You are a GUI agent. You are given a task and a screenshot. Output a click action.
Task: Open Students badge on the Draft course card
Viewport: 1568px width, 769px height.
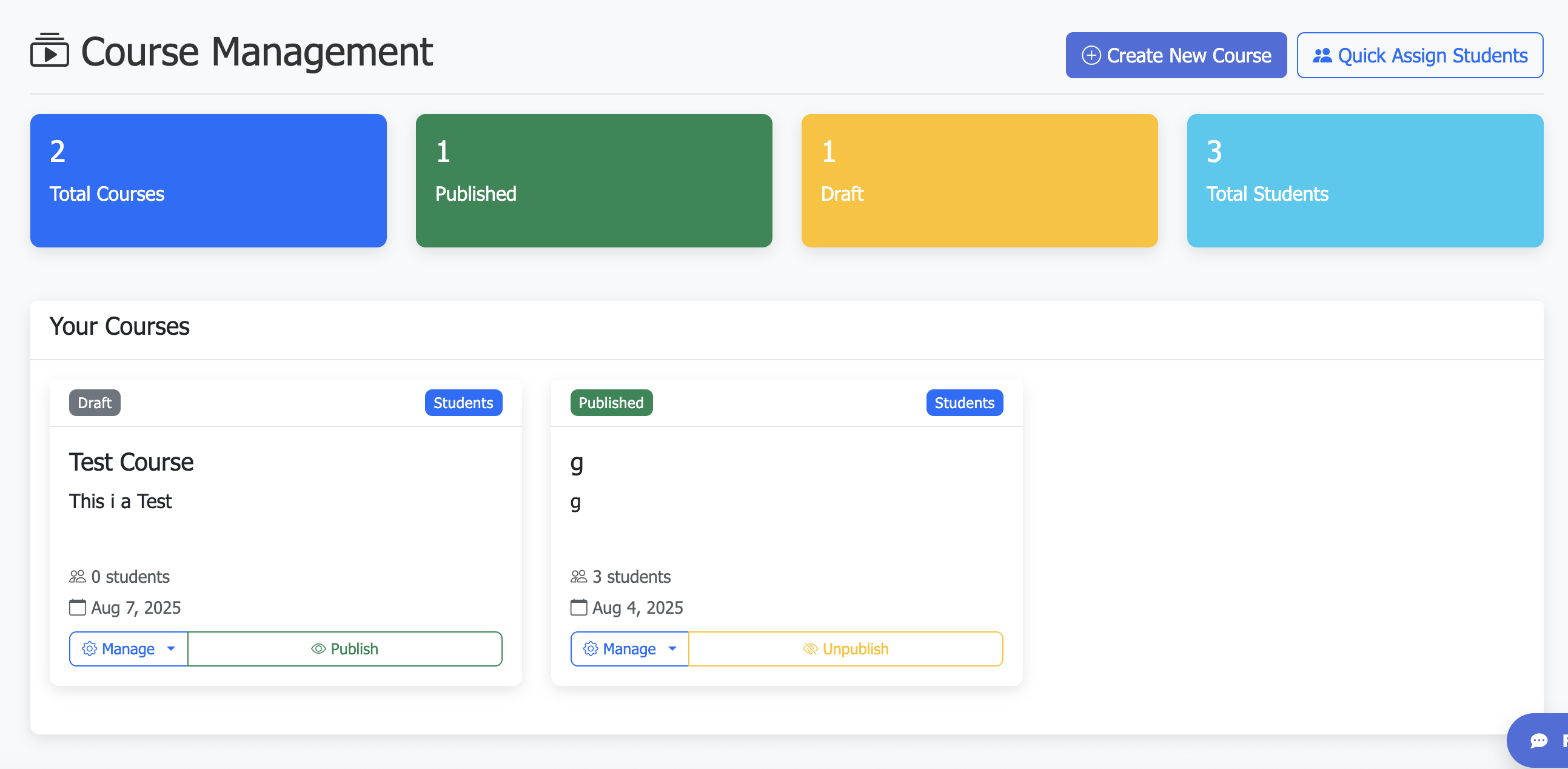(x=463, y=403)
